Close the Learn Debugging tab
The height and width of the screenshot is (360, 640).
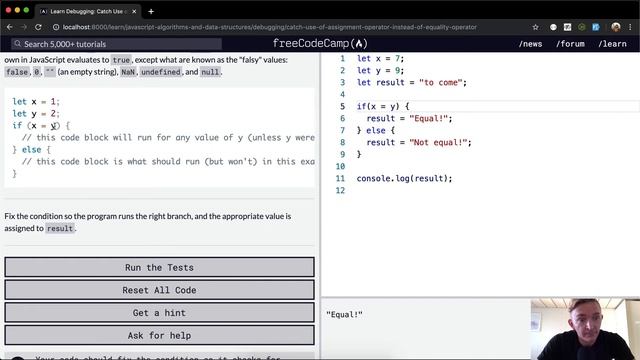pos(134,11)
